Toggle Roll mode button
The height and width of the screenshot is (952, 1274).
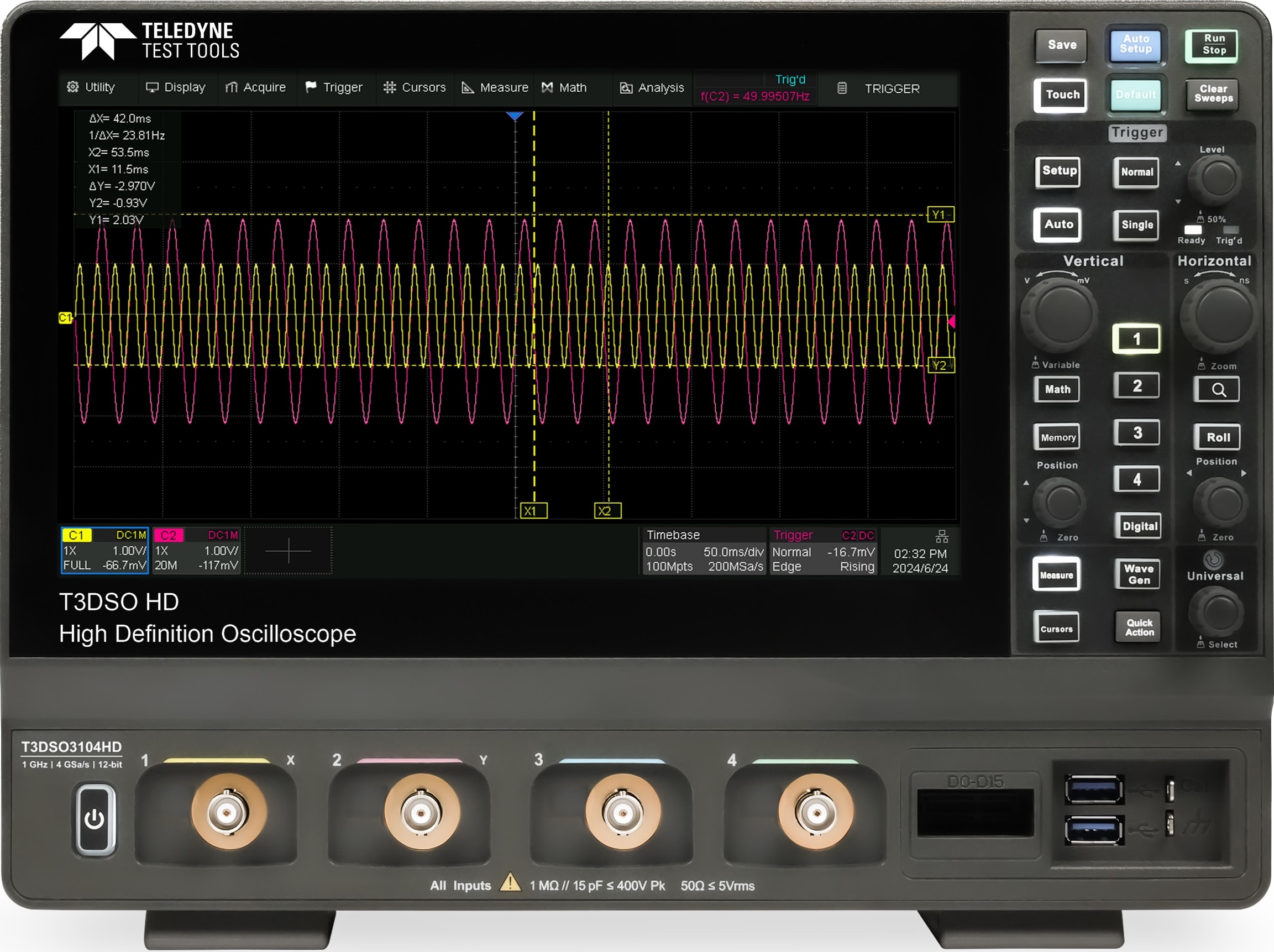tap(1217, 437)
